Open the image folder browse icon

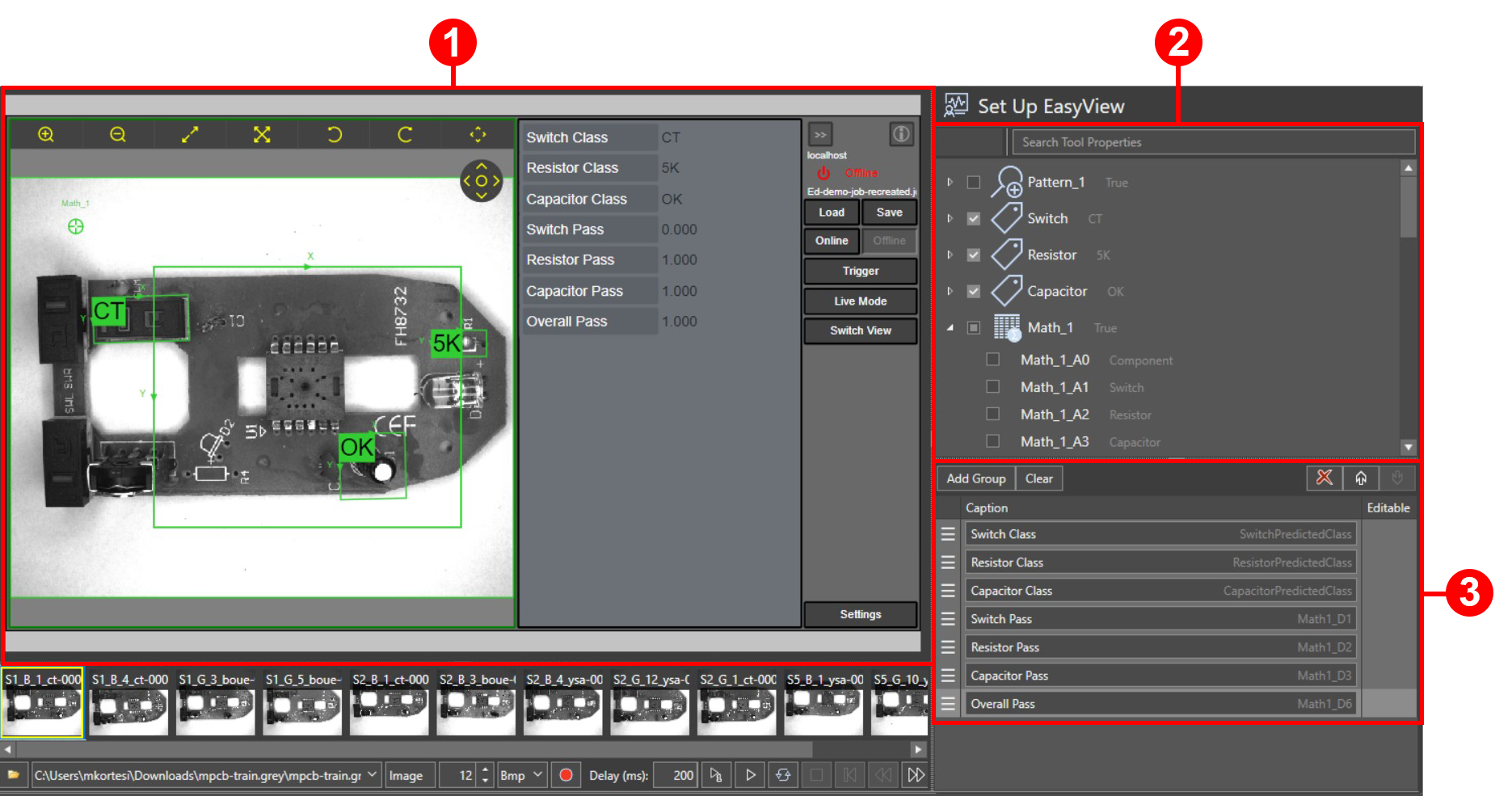click(x=14, y=775)
